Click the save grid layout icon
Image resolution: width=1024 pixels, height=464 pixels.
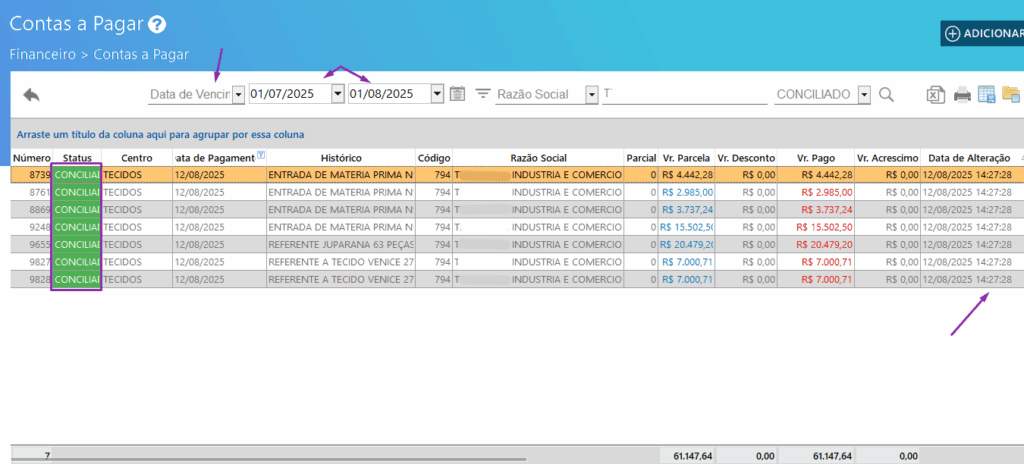point(986,95)
